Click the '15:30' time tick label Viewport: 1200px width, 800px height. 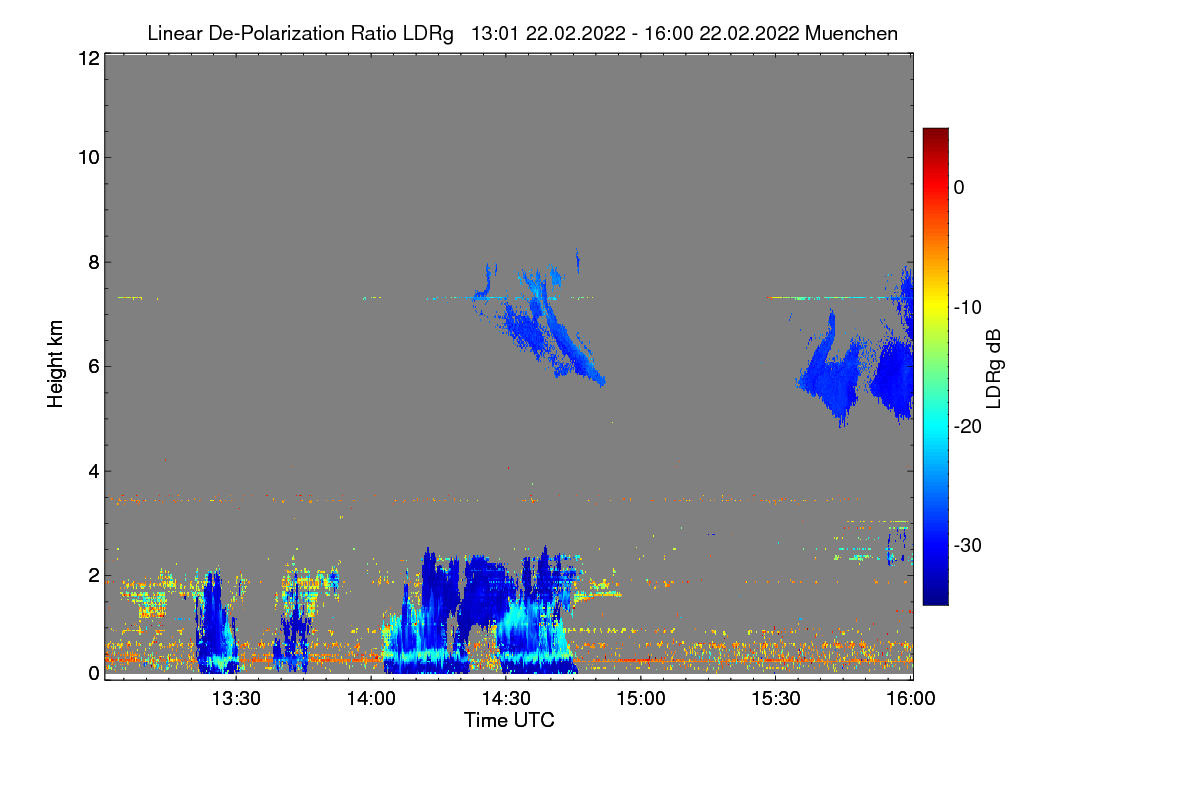[x=776, y=699]
